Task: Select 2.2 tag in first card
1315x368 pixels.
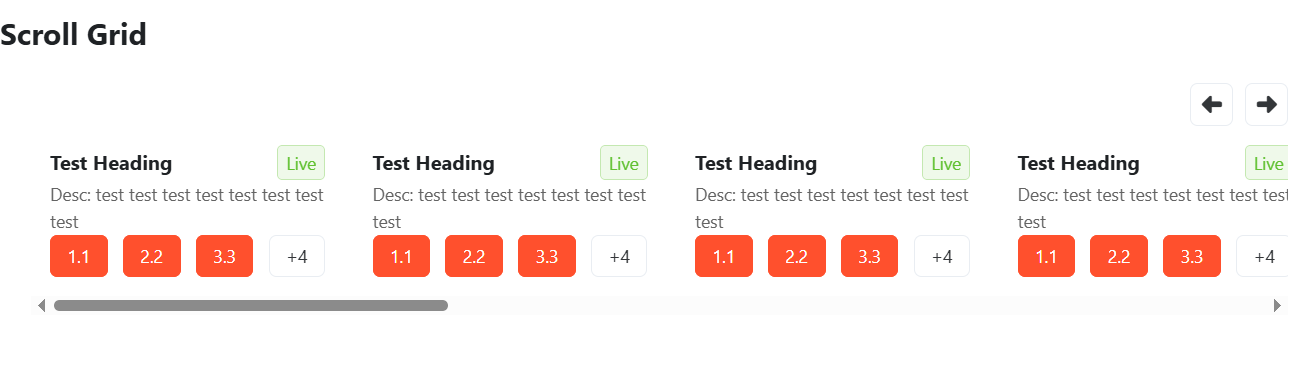Action: coord(151,256)
